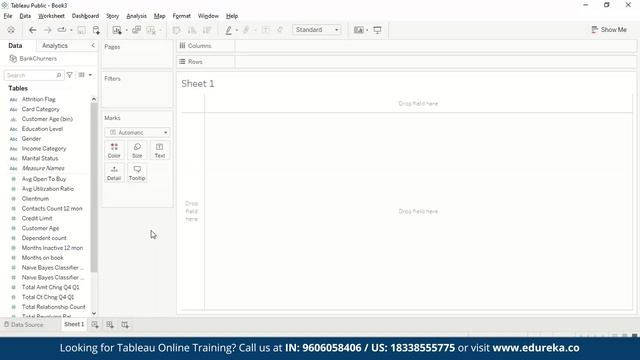The width and height of the screenshot is (640, 360).
Task: Click the Duplicate sheet icon
Action: (136, 30)
